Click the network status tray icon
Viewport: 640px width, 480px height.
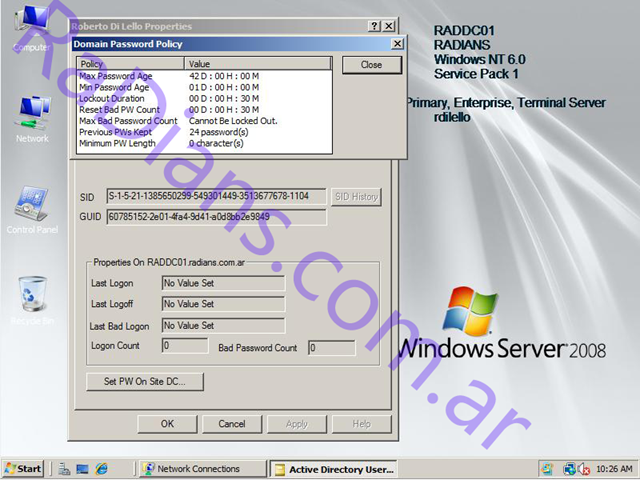pos(569,469)
